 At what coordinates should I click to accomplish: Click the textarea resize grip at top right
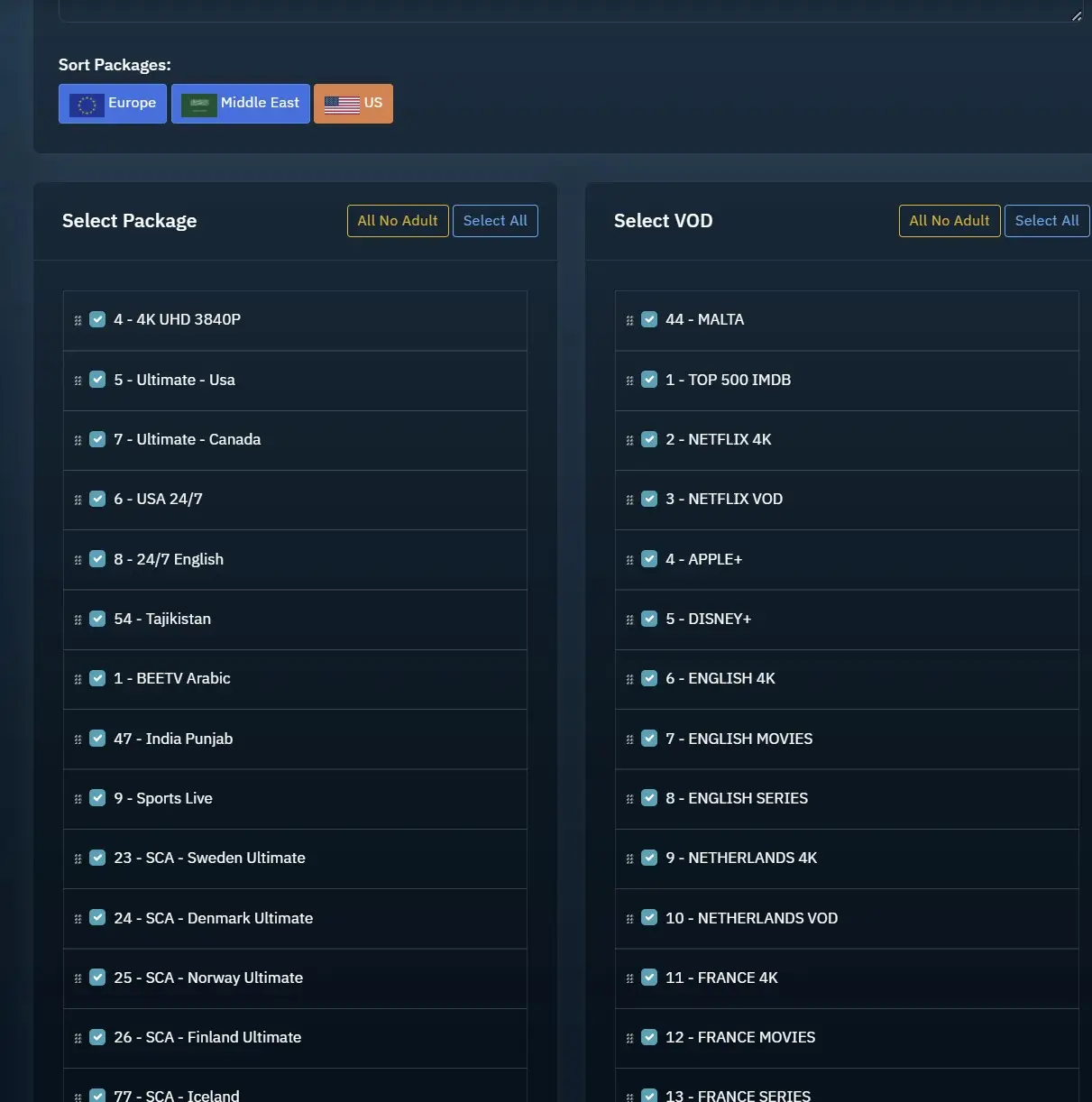tap(1076, 15)
